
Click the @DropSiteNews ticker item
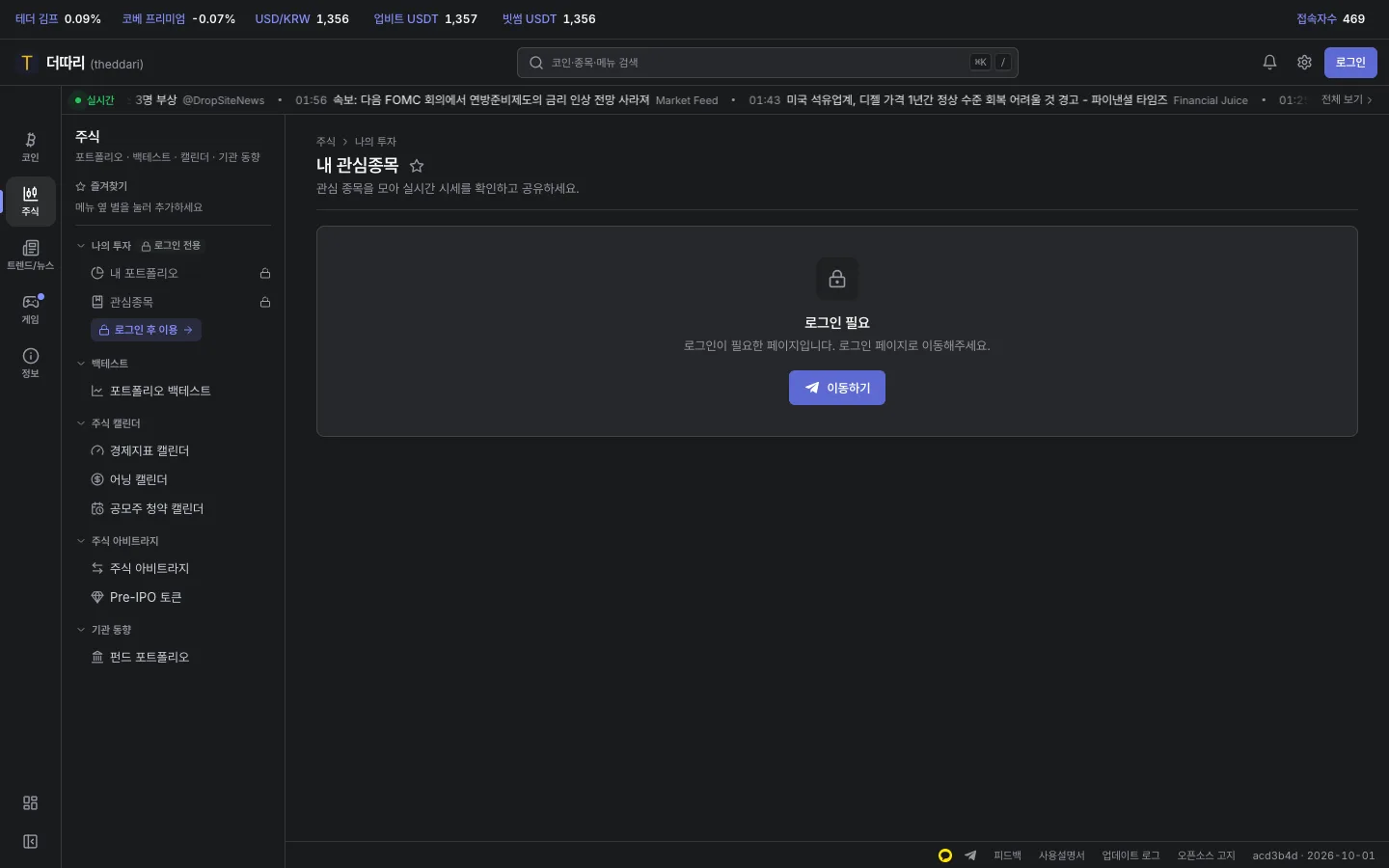point(223,100)
